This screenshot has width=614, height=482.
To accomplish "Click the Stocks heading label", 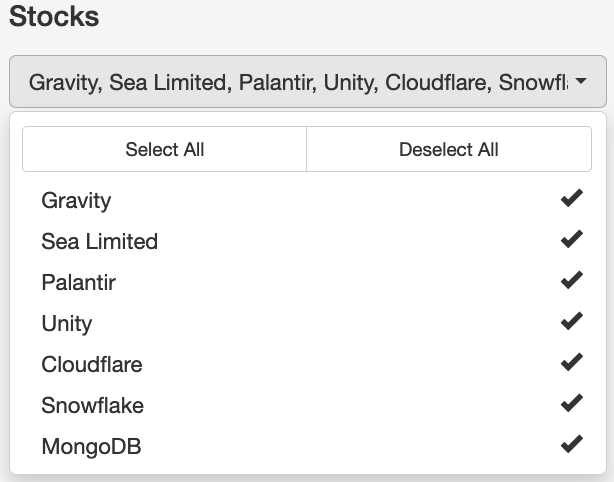I will [54, 17].
